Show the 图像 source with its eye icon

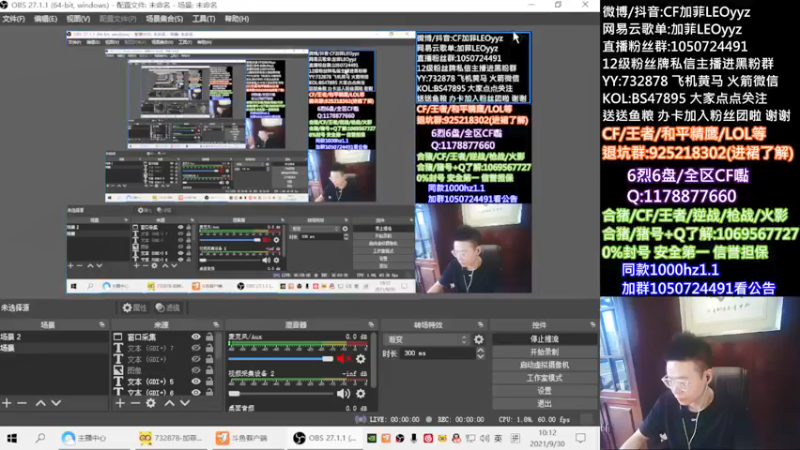[x=195, y=370]
